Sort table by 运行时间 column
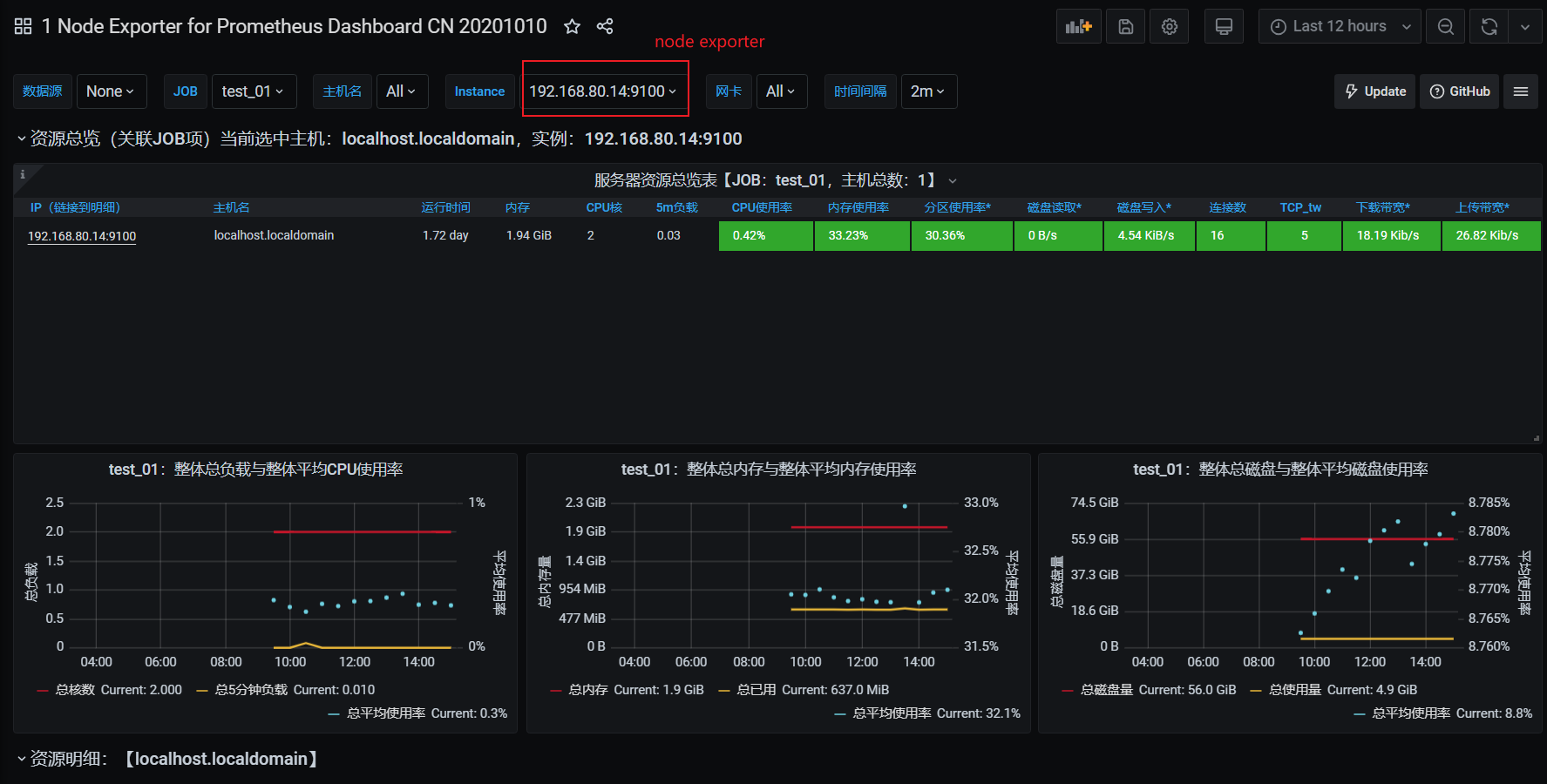The image size is (1547, 784). pos(445,207)
